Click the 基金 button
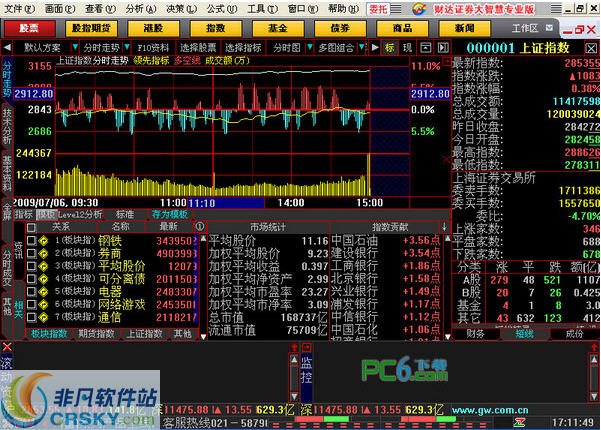Image resolution: width=601 pixels, height=430 pixels. [278, 28]
